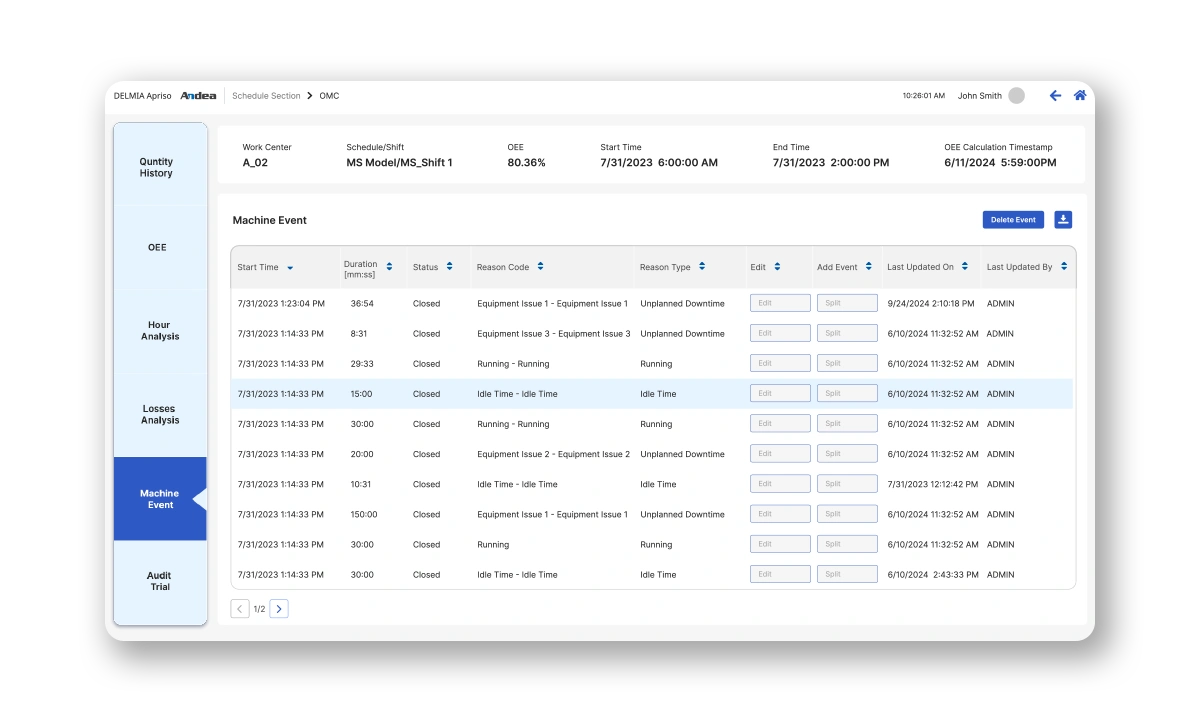Click the Start Time sort arrow
Image resolution: width=1200 pixels, height=724 pixels.
[290, 267]
